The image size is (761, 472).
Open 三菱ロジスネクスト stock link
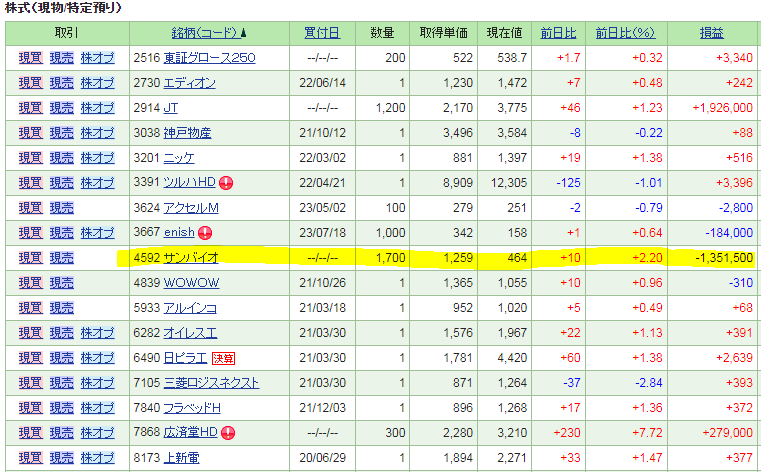(x=211, y=383)
